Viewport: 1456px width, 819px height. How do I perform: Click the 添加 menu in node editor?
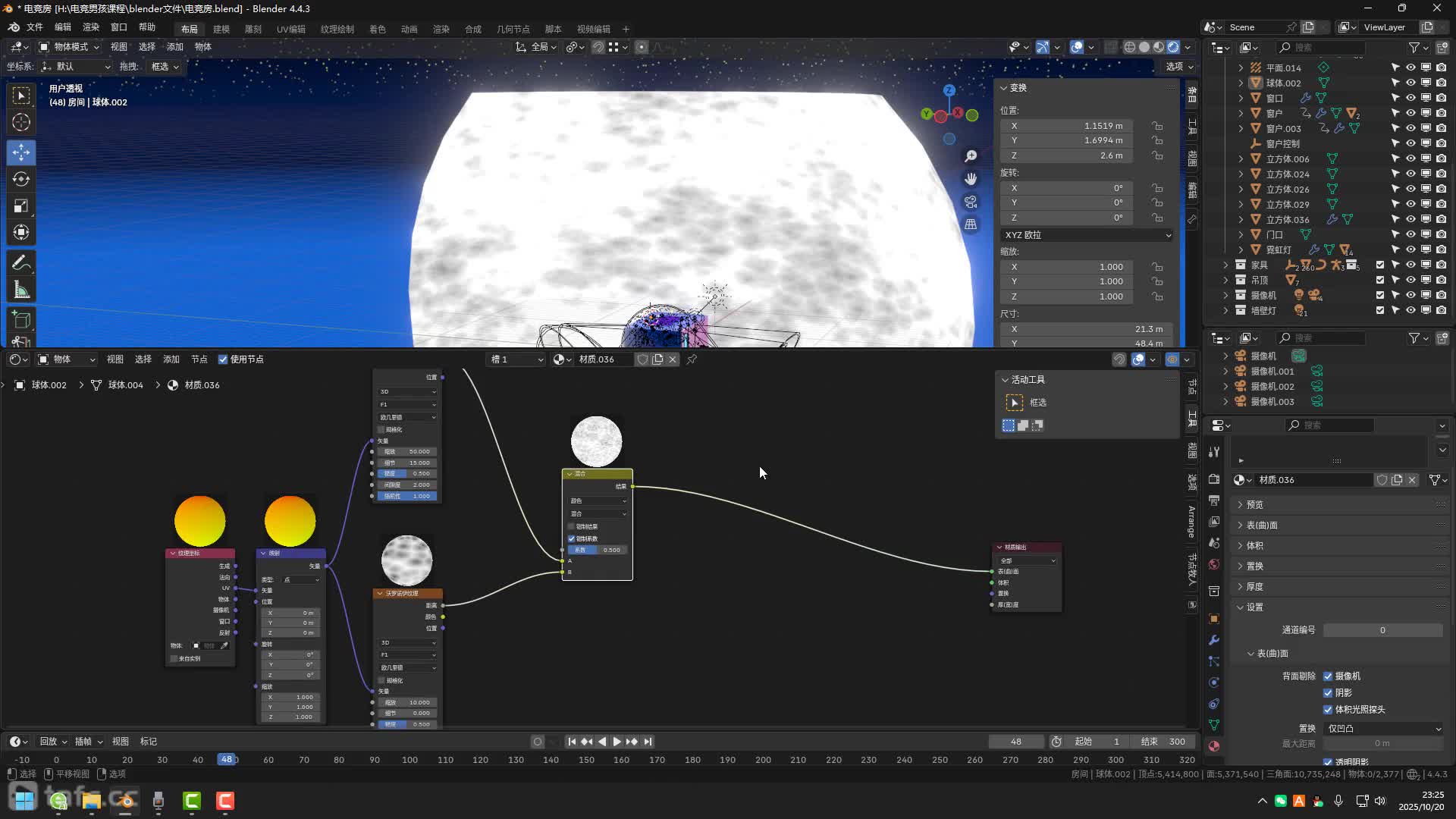(171, 359)
